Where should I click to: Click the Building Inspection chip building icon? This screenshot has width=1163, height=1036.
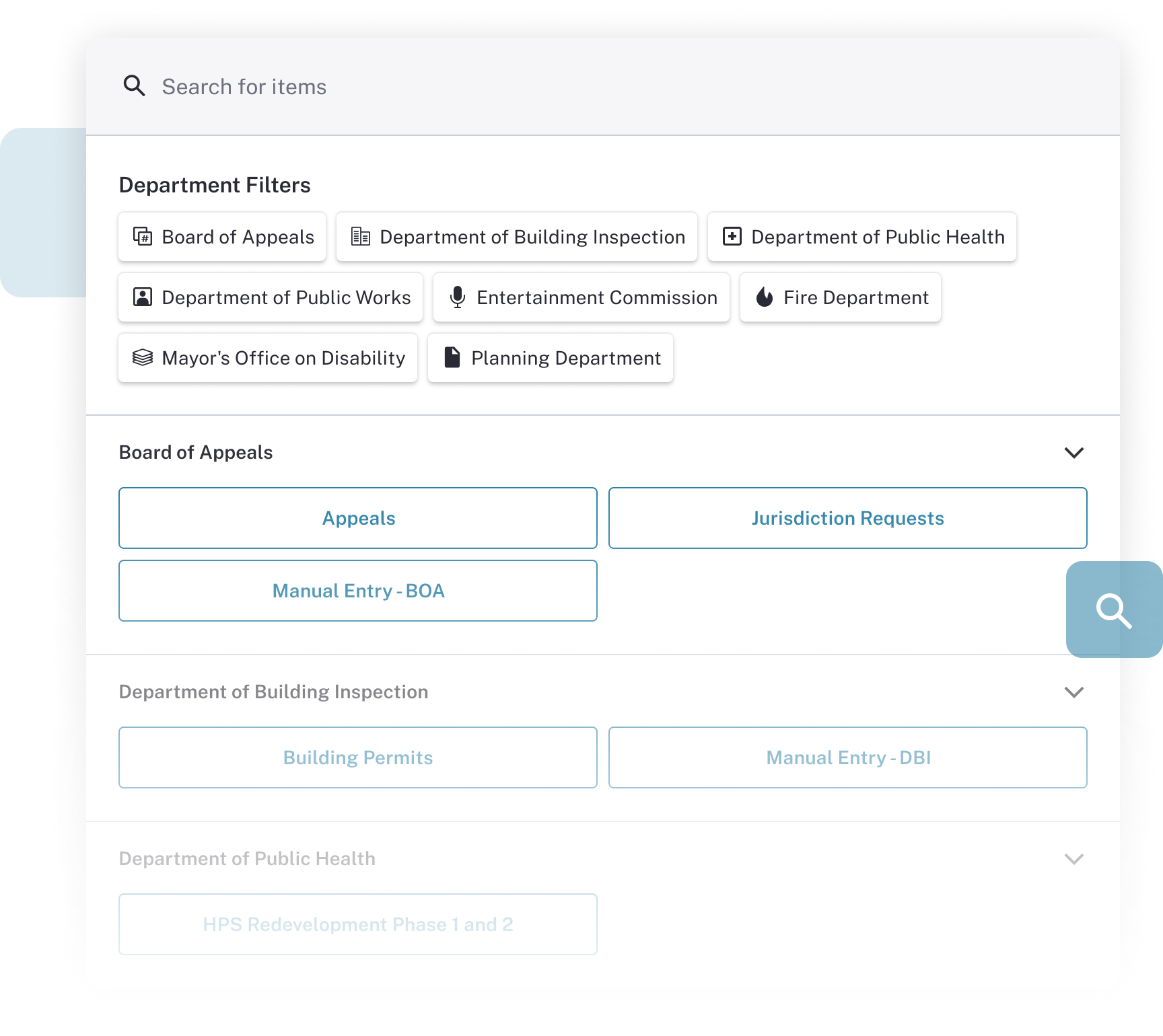pos(361,236)
